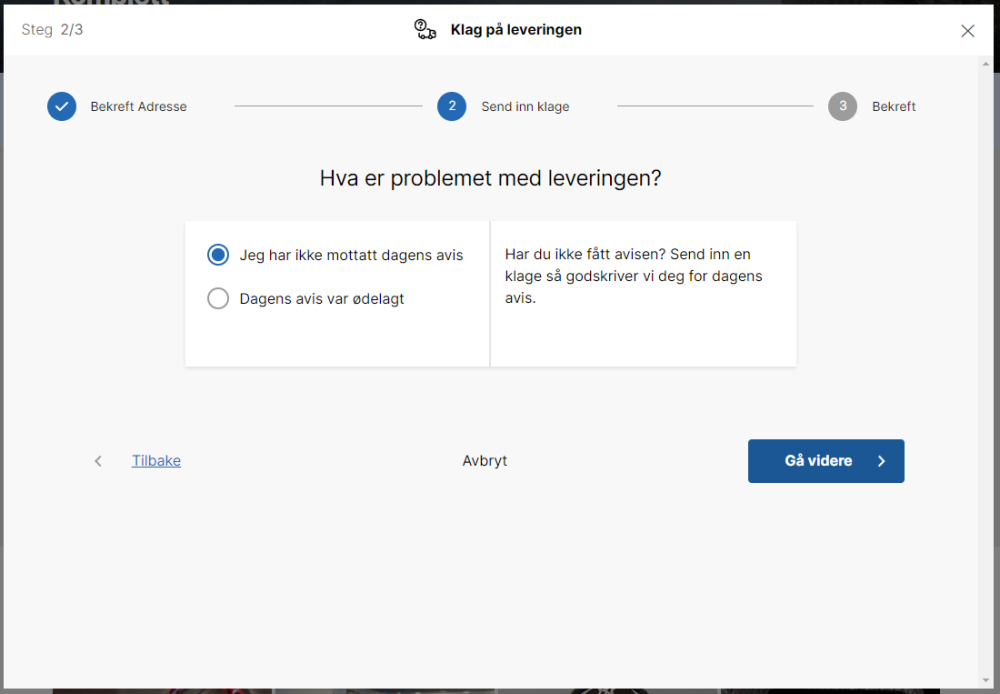The image size is (1000, 694).
Task: Choose the "Dagens avis var ødelagt" radio option
Action: 218,299
